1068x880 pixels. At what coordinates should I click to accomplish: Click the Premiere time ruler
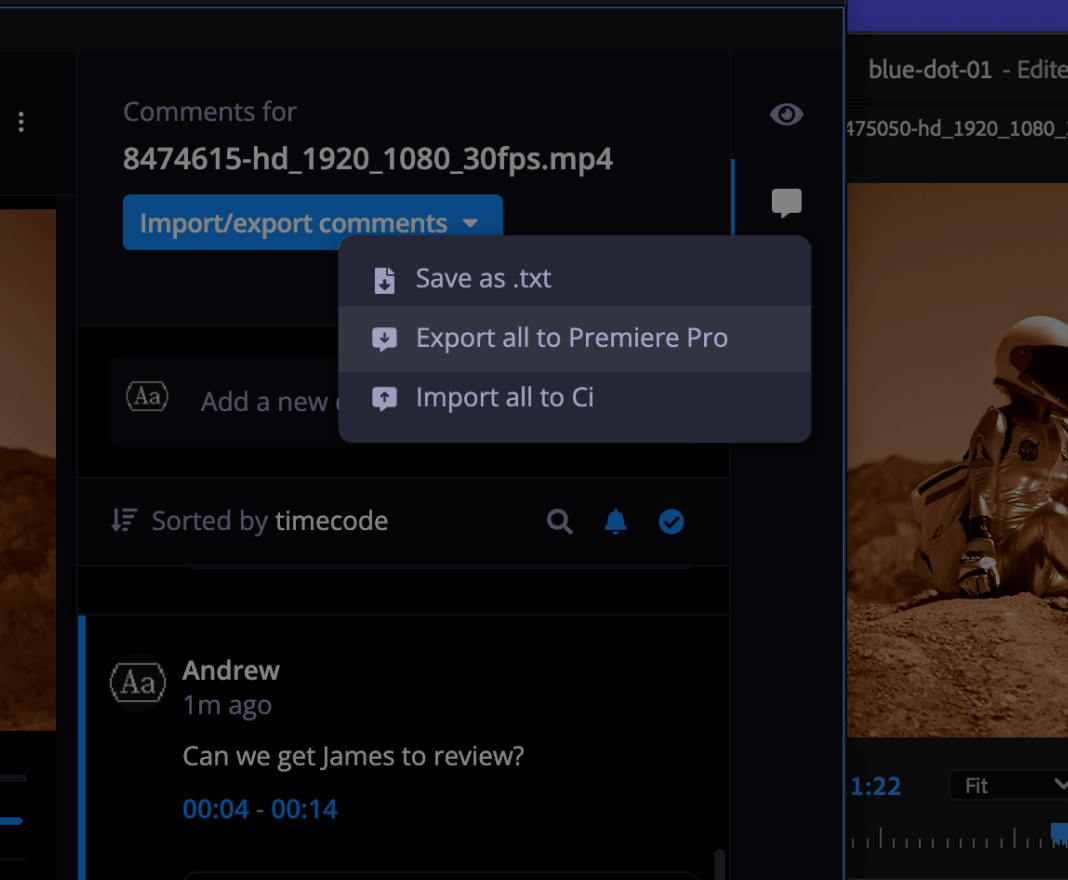(x=957, y=838)
